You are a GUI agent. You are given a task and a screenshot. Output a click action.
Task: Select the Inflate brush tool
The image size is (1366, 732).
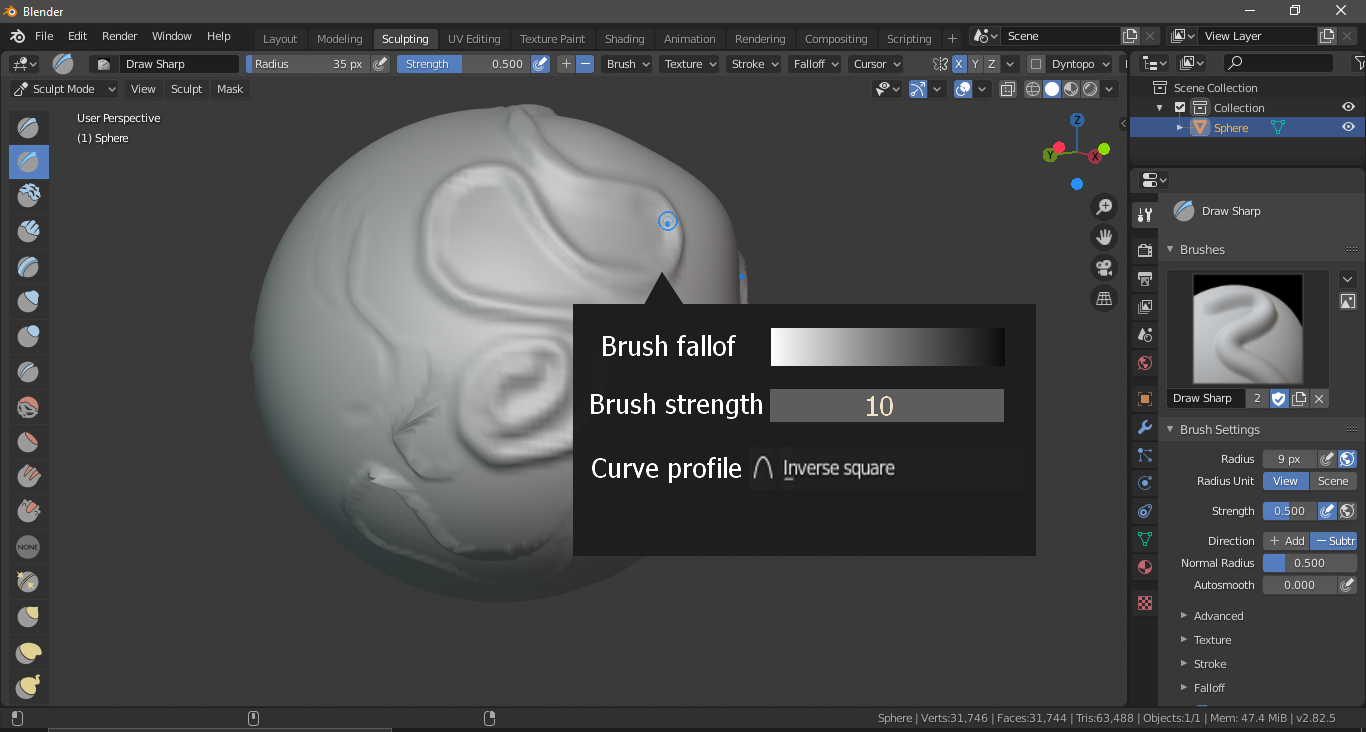[28, 301]
